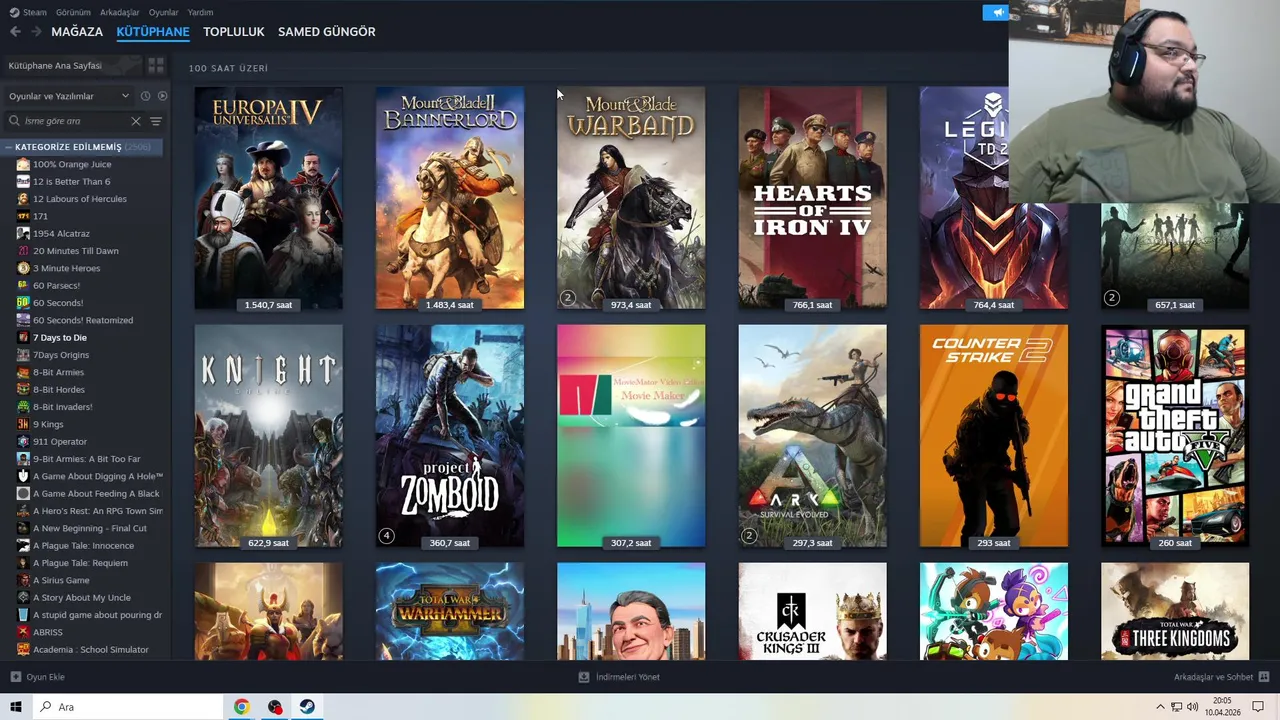Select Hearts of Iron IV cover

point(812,198)
